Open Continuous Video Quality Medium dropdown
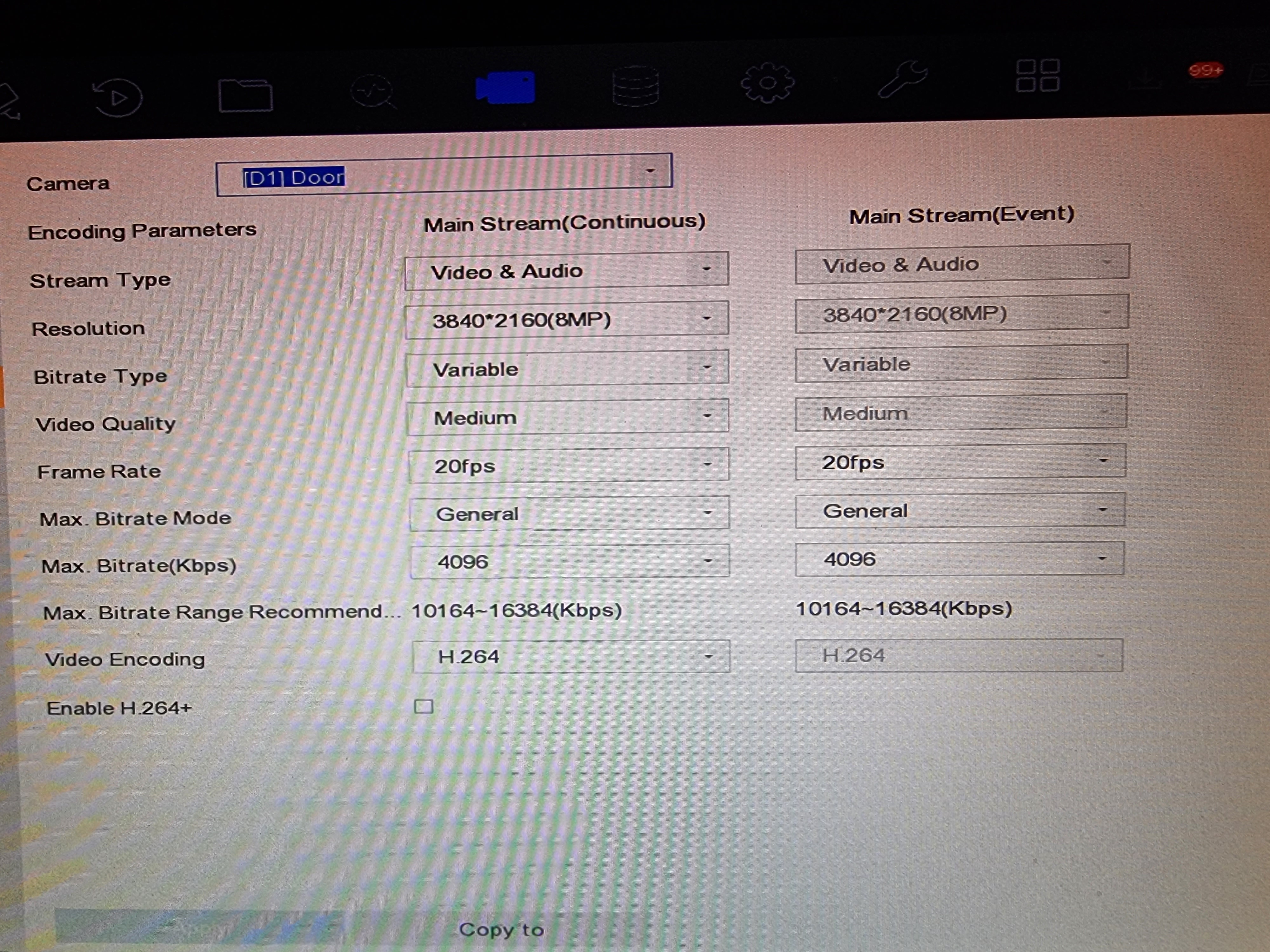 707,416
